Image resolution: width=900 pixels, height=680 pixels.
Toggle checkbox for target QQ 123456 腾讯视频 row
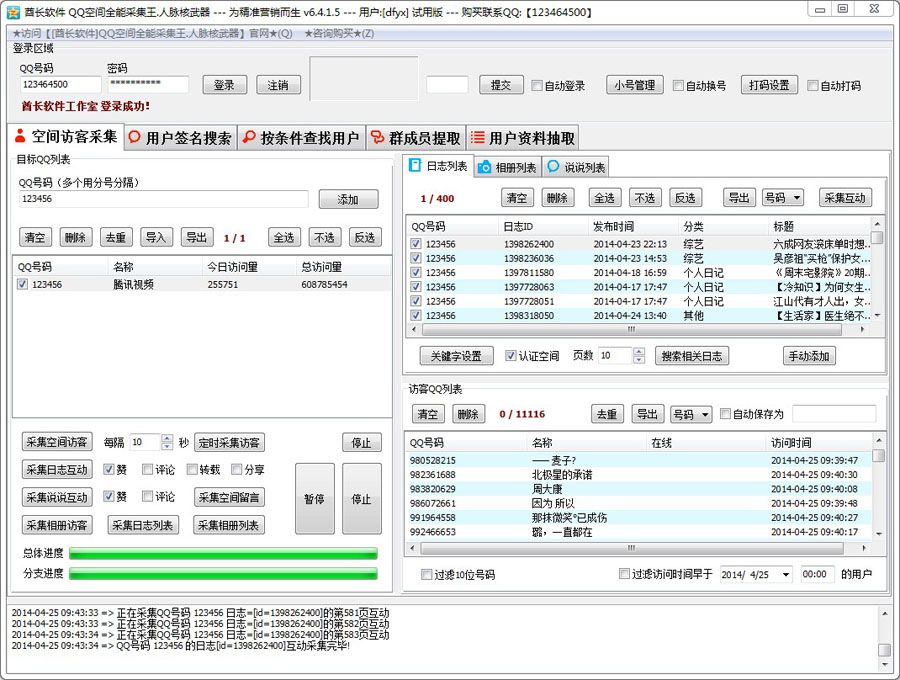tap(22, 284)
